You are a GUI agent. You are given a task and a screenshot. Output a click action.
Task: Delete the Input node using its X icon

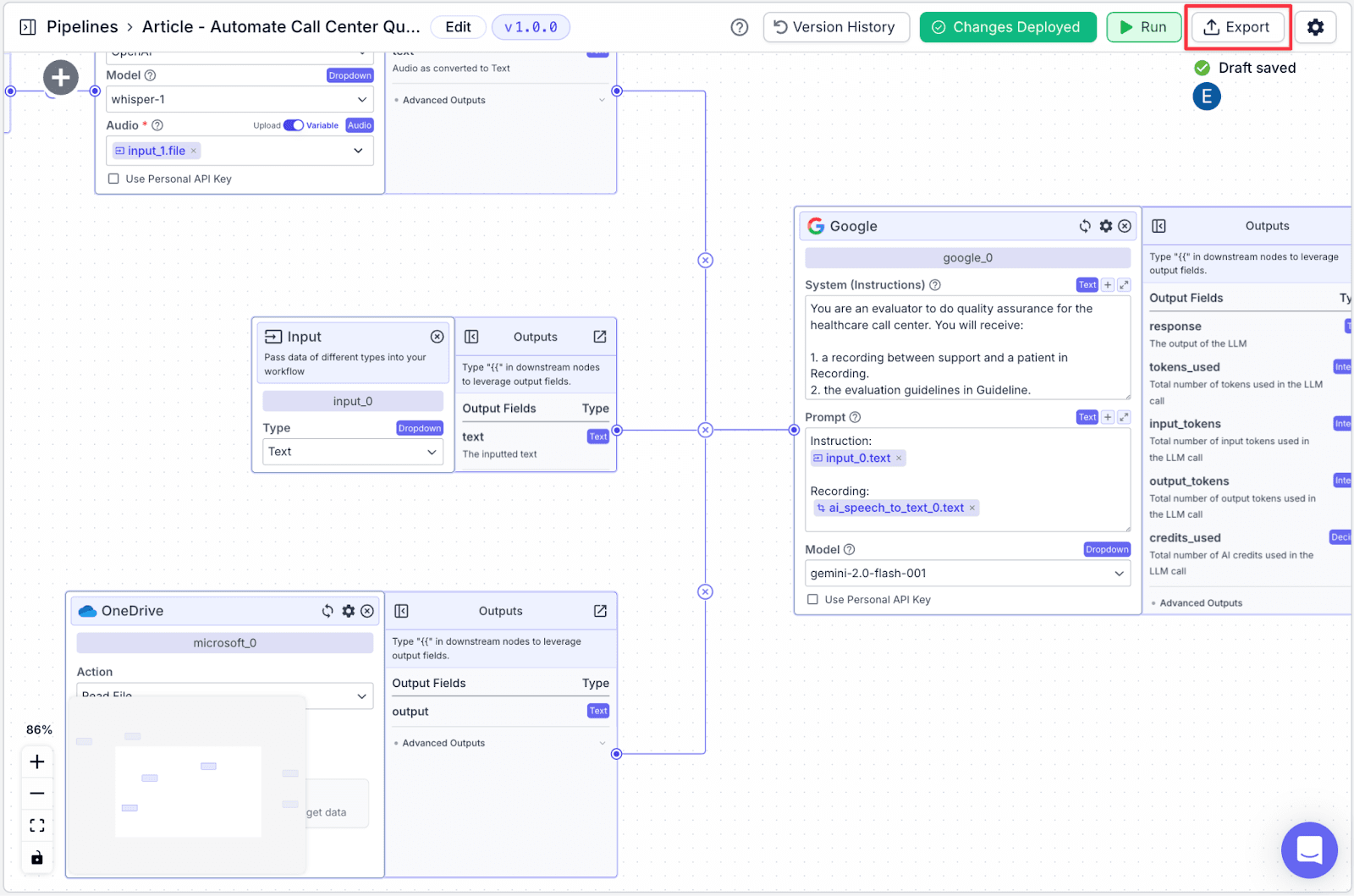tap(437, 337)
